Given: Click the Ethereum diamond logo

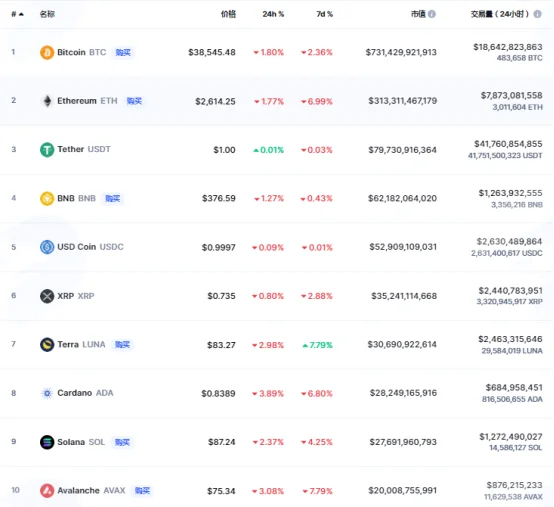Looking at the screenshot, I should [x=47, y=101].
